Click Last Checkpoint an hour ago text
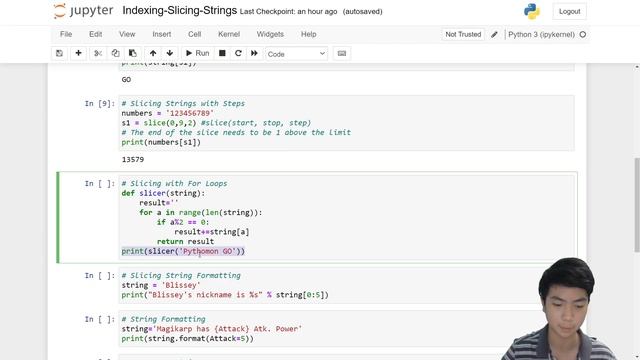 pyautogui.click(x=289, y=12)
